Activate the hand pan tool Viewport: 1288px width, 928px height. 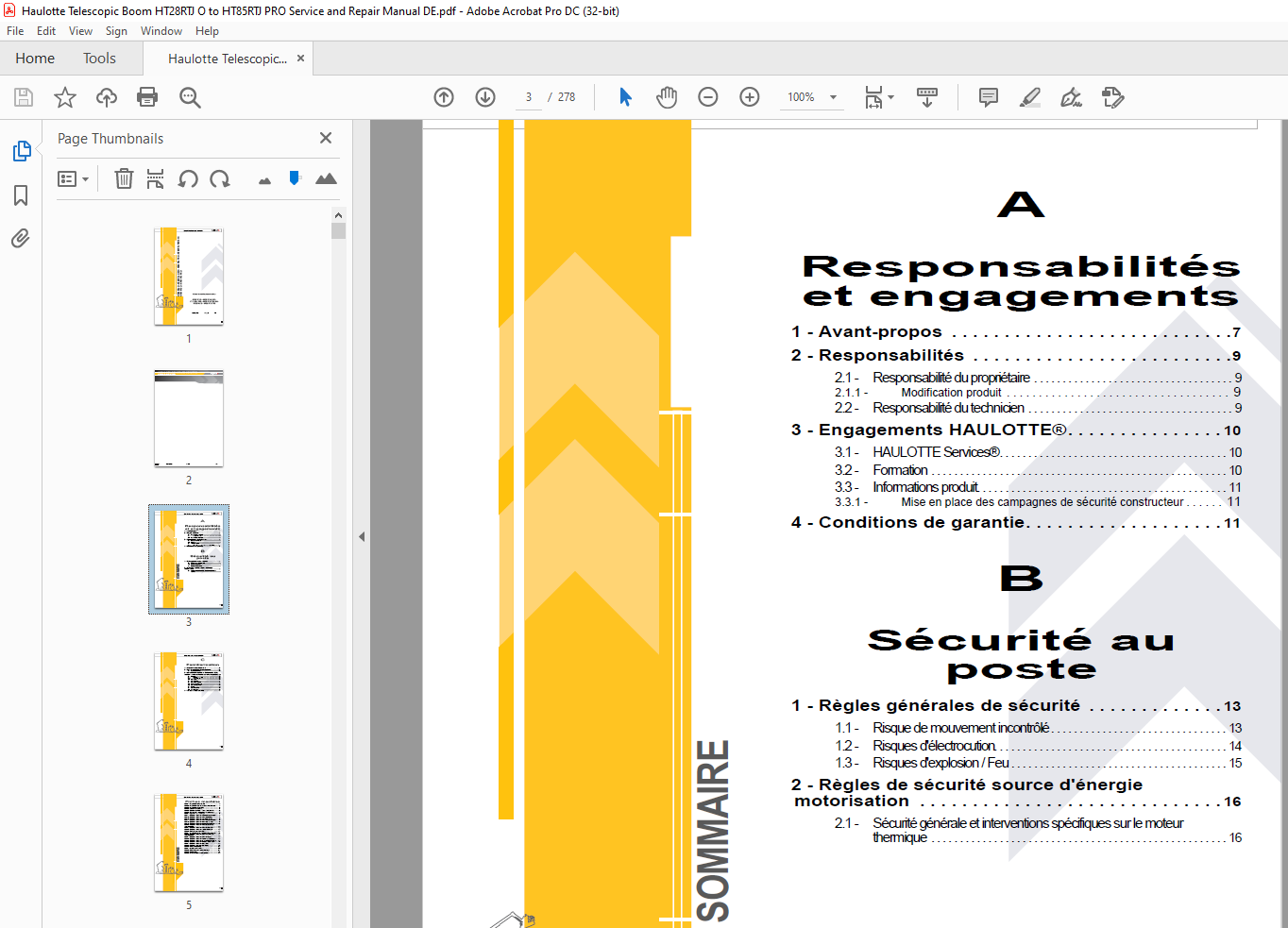[x=667, y=97]
